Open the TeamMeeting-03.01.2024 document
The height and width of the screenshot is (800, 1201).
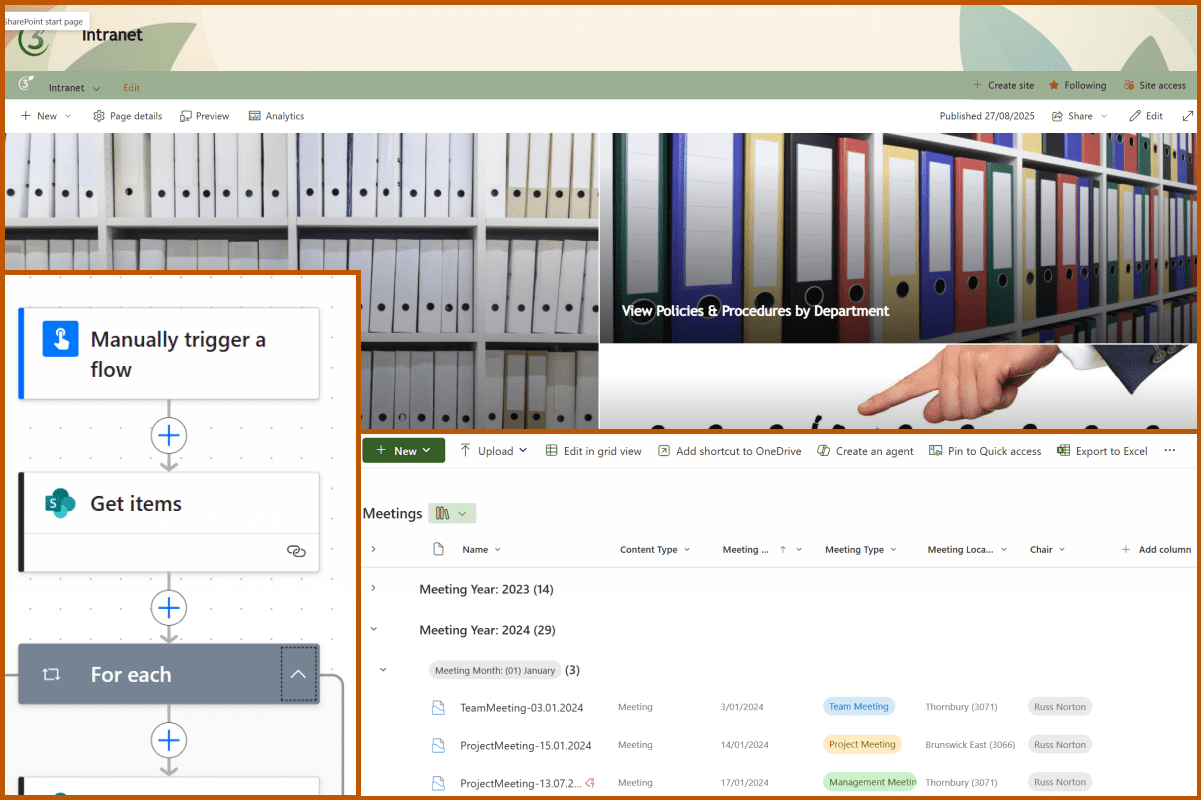521,707
